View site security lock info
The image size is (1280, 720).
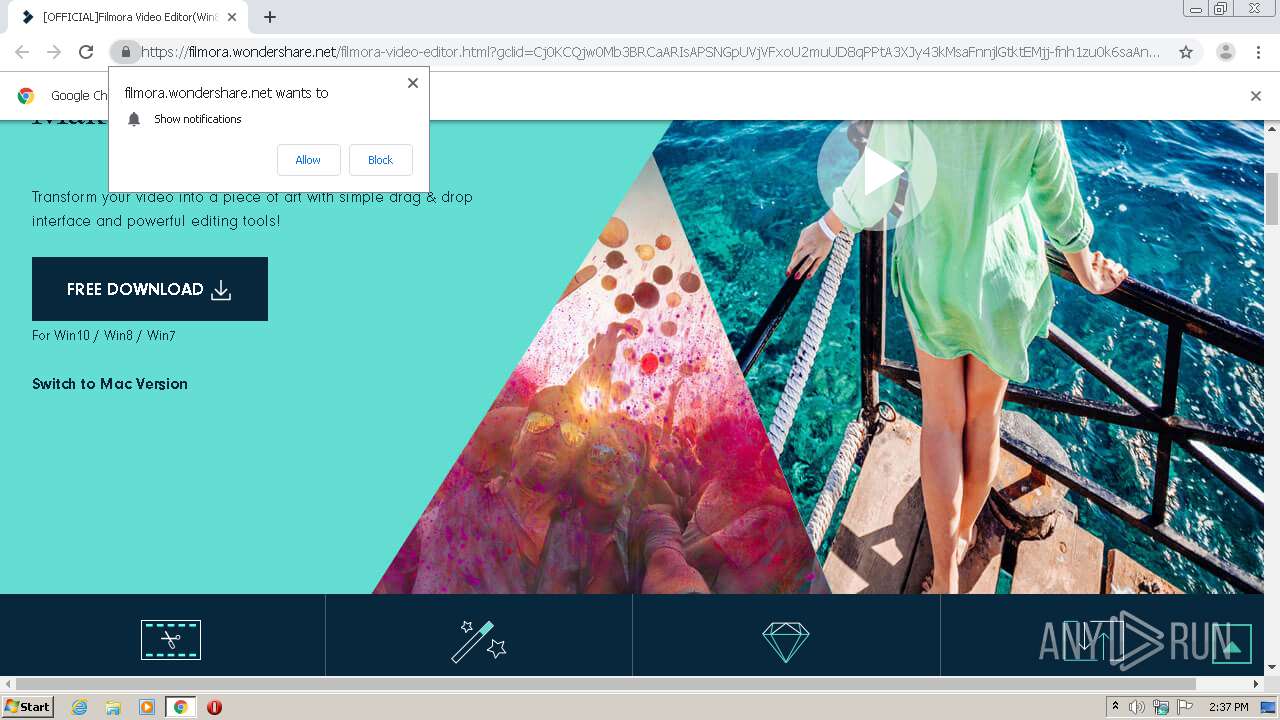tap(125, 52)
